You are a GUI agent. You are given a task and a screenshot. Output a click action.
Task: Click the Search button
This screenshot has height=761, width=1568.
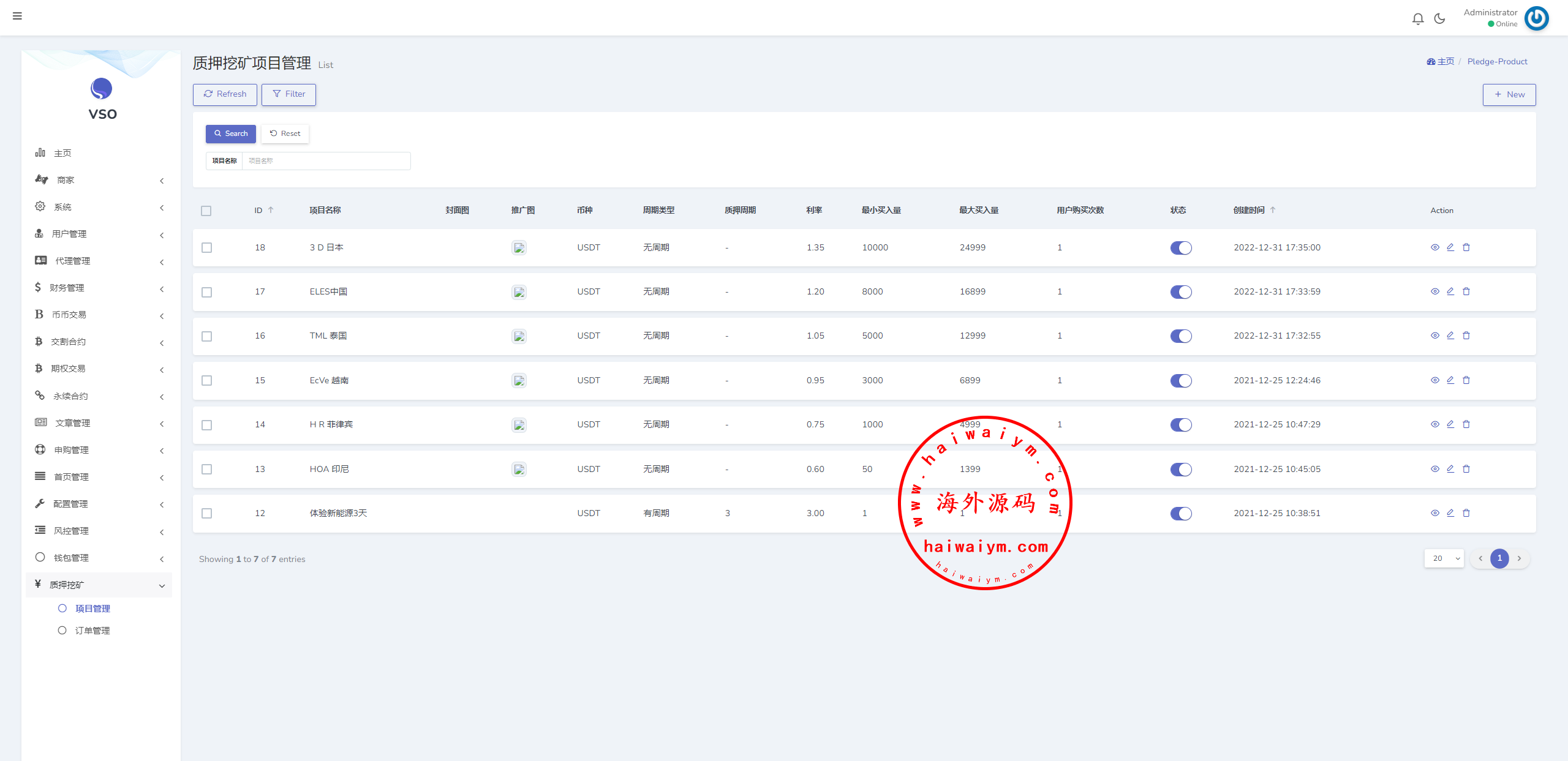[231, 133]
